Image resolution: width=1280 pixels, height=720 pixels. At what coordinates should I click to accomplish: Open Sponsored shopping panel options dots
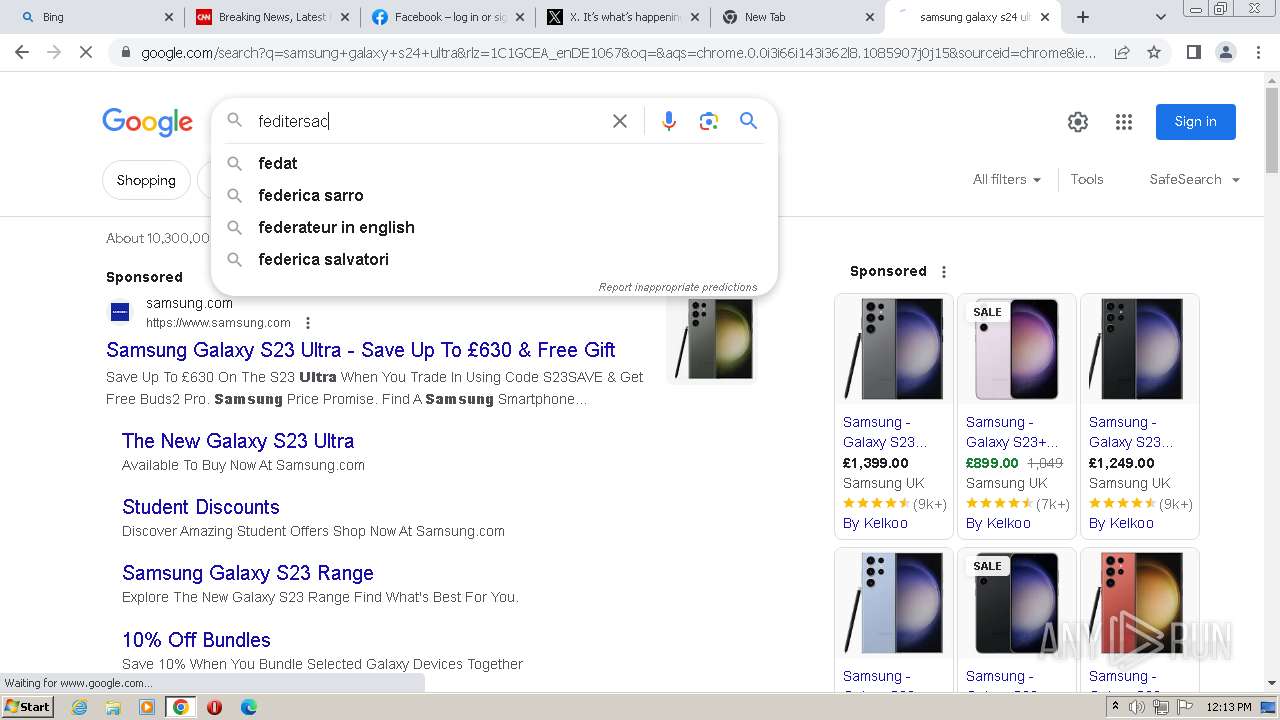(x=943, y=271)
